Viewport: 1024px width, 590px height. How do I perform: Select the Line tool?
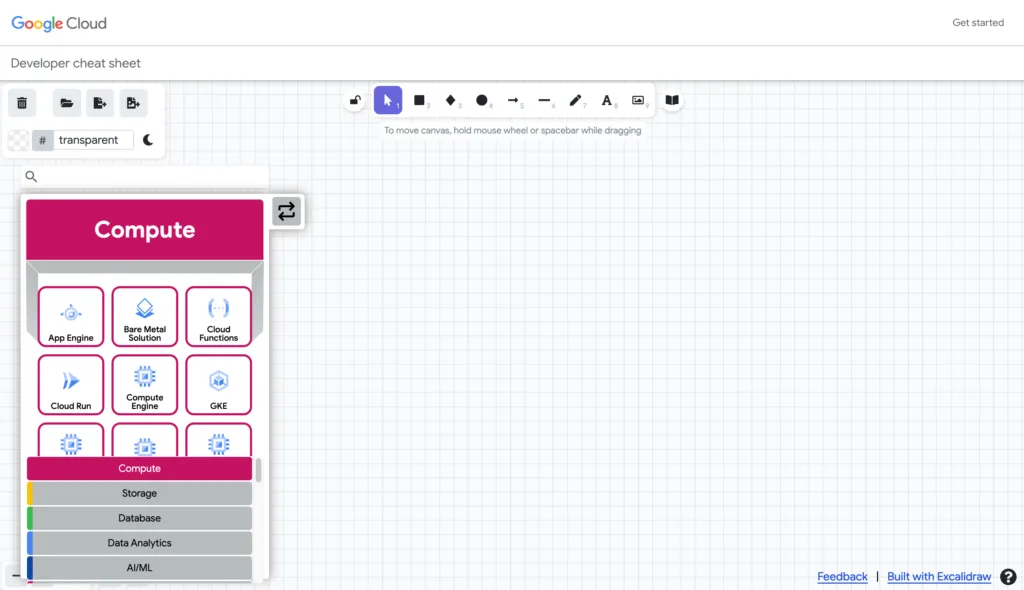[545, 101]
